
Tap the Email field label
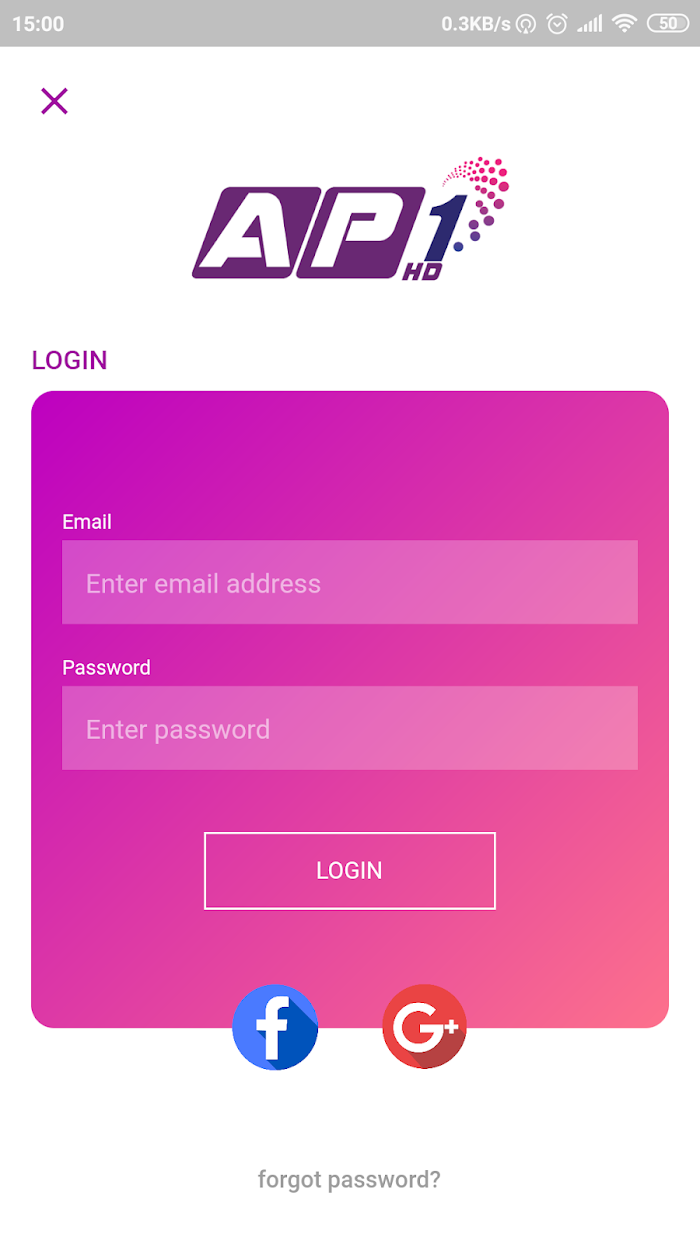[87, 521]
